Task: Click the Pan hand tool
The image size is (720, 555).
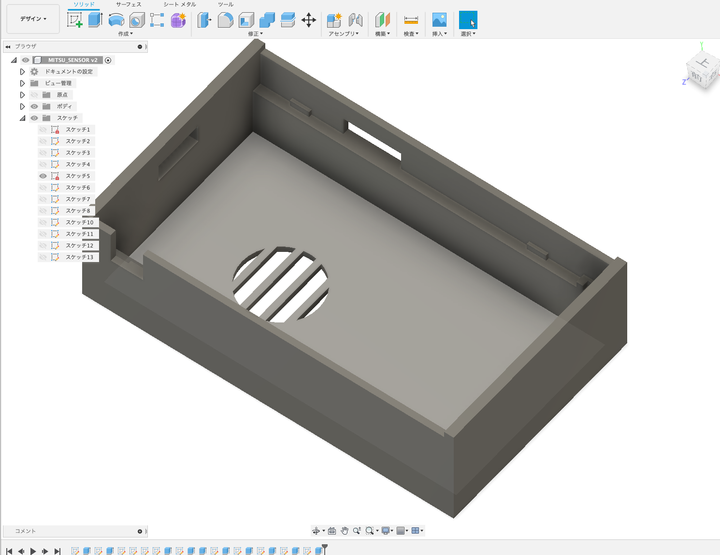Action: (x=344, y=530)
